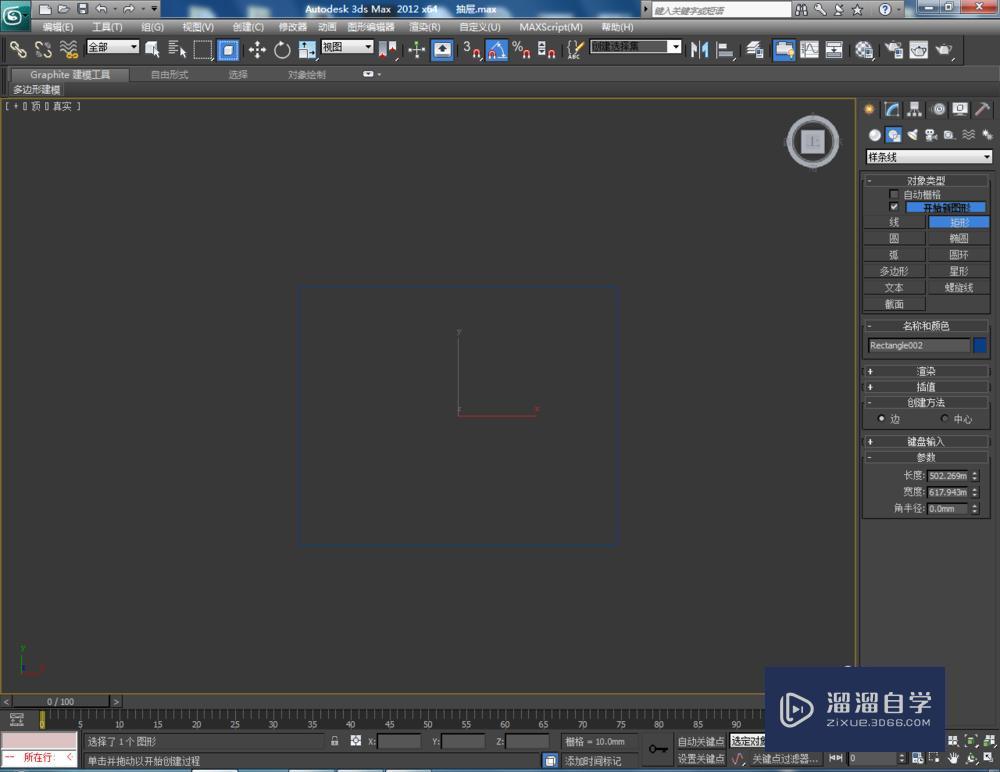
Task: Switch to the Geometry creation category icon
Action: coord(875,134)
